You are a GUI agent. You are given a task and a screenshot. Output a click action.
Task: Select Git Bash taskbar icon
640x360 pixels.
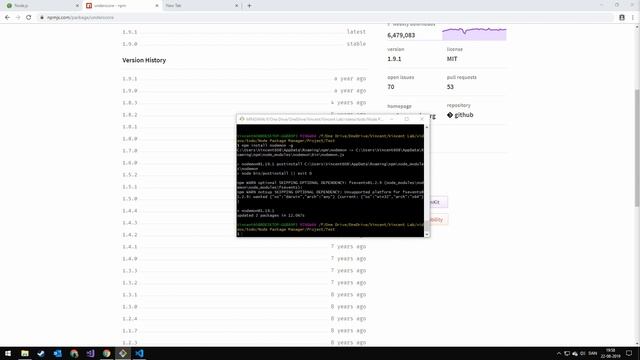(x=123, y=353)
